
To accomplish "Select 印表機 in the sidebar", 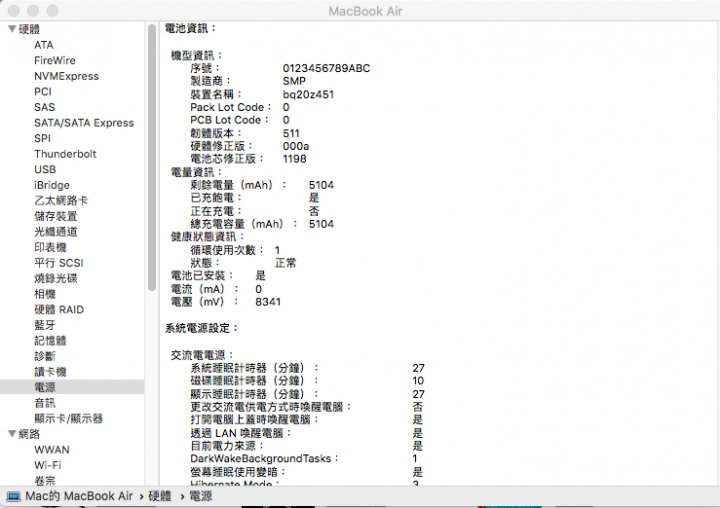I will (51, 248).
